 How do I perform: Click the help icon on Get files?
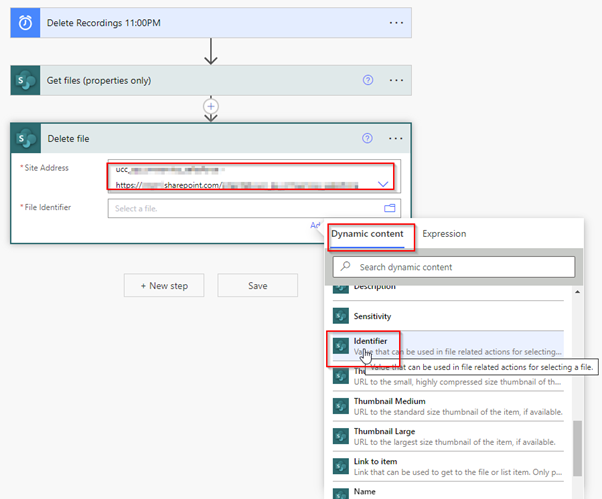pos(367,80)
